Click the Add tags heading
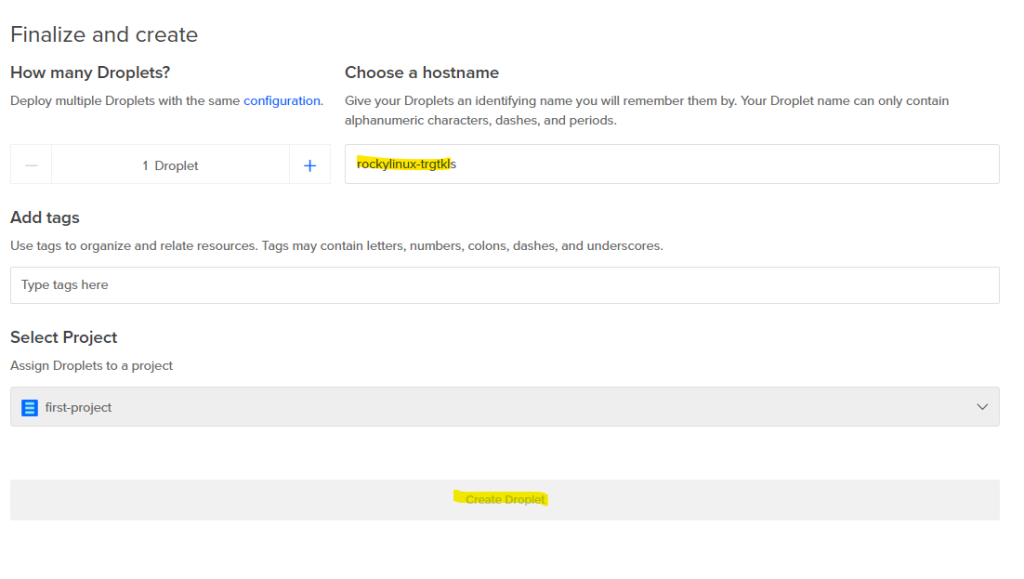 [45, 218]
